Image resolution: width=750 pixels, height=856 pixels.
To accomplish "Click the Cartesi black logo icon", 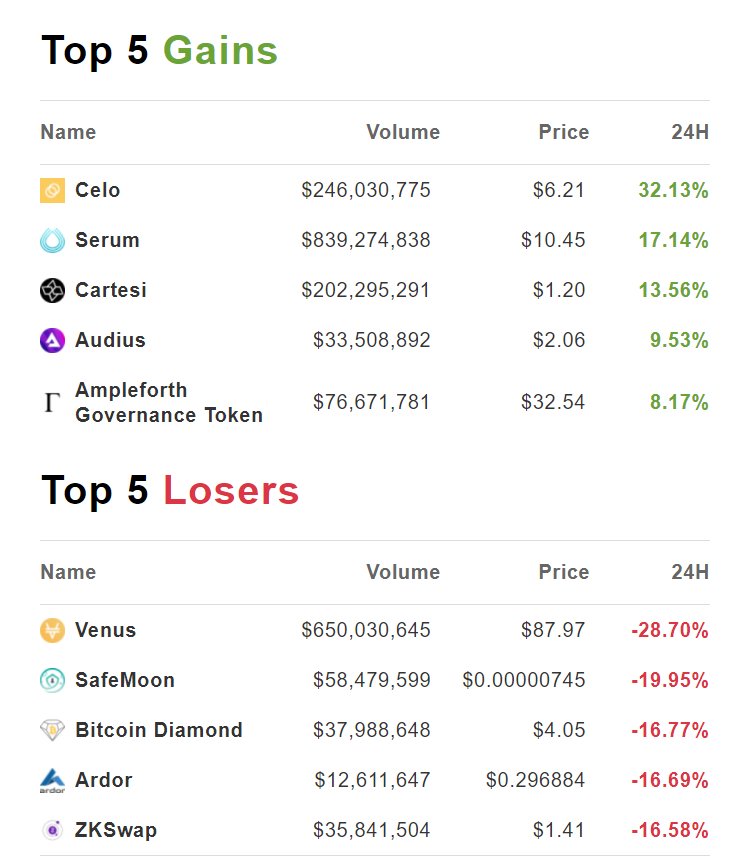I will point(52,290).
